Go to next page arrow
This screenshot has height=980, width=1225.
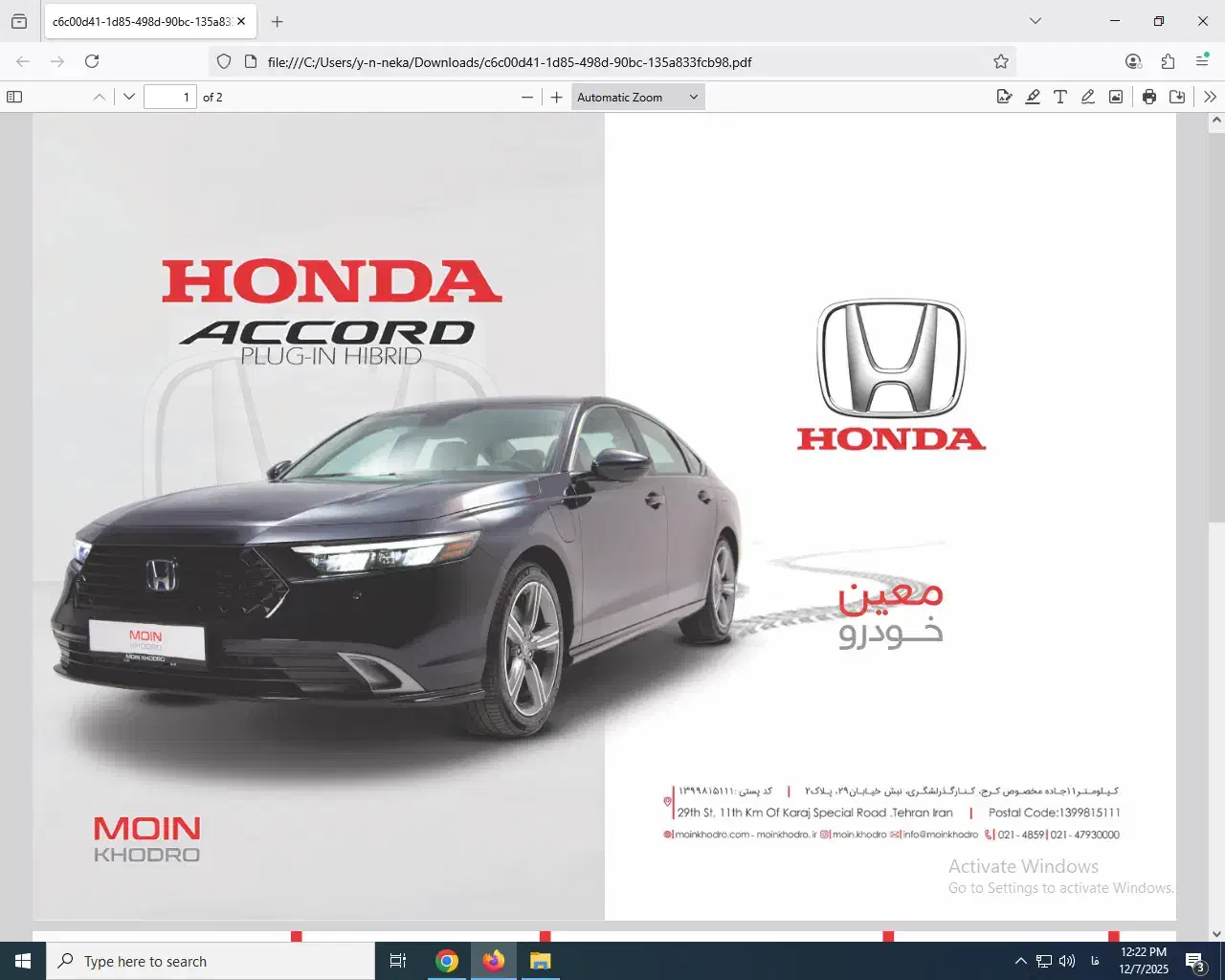pos(129,97)
